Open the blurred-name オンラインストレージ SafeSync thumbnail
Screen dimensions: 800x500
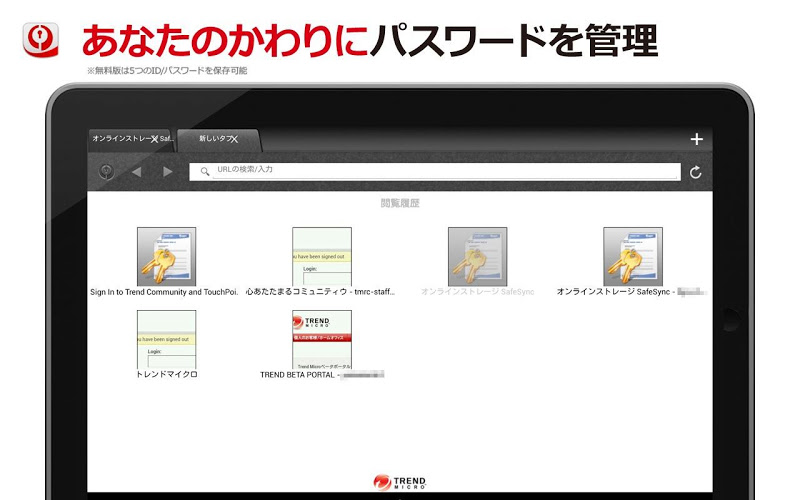click(633, 257)
